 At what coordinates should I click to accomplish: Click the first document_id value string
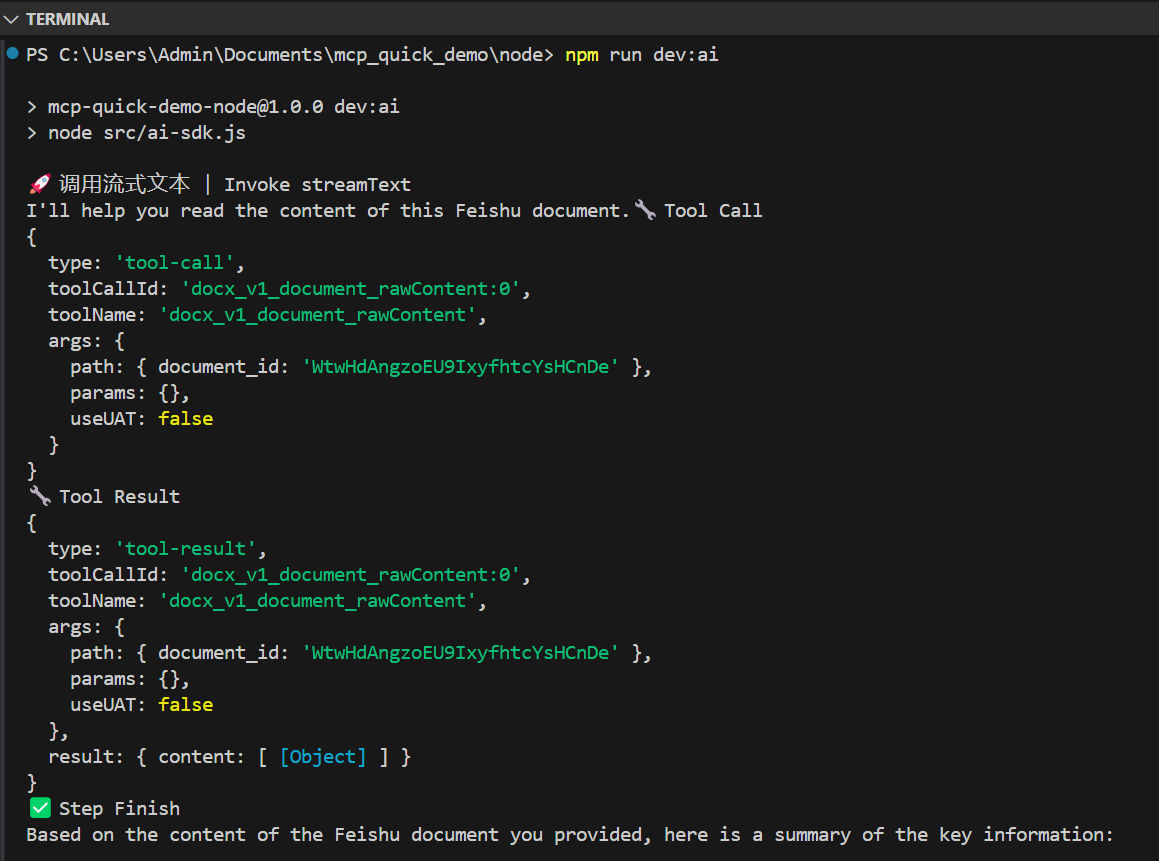pos(460,367)
